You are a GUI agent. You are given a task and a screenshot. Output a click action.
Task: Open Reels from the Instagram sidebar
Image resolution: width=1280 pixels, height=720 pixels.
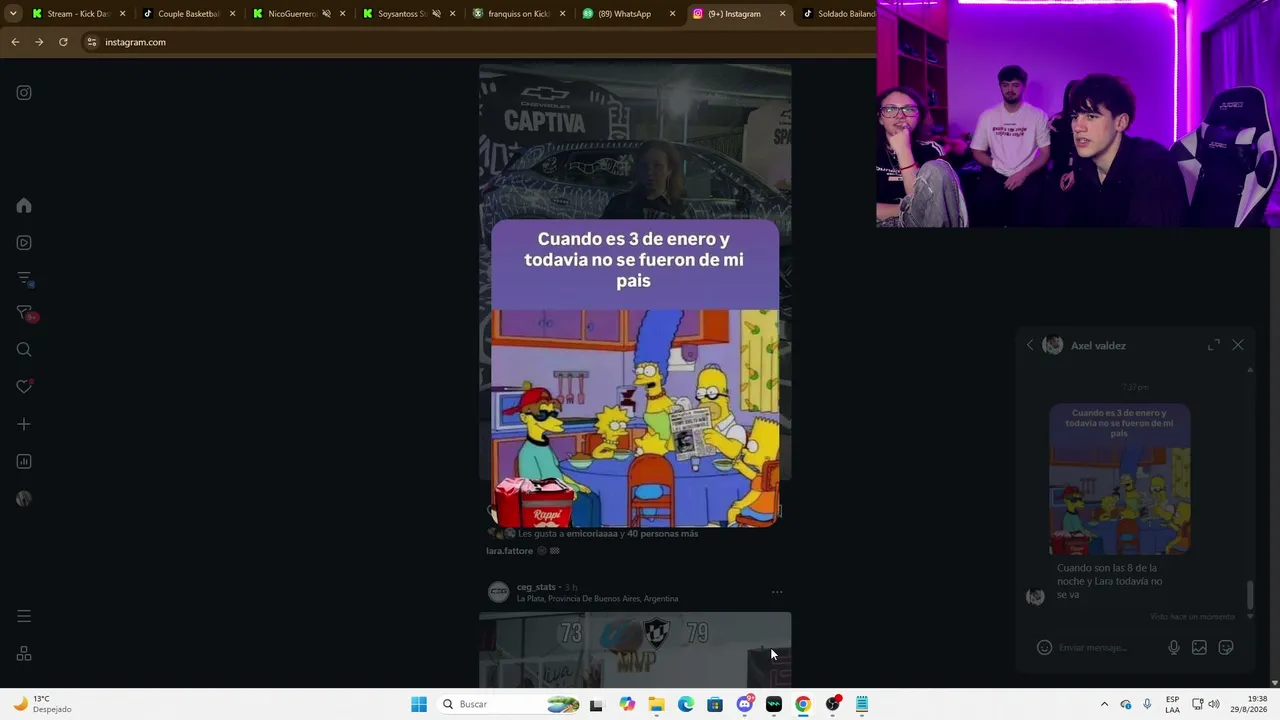(x=24, y=242)
